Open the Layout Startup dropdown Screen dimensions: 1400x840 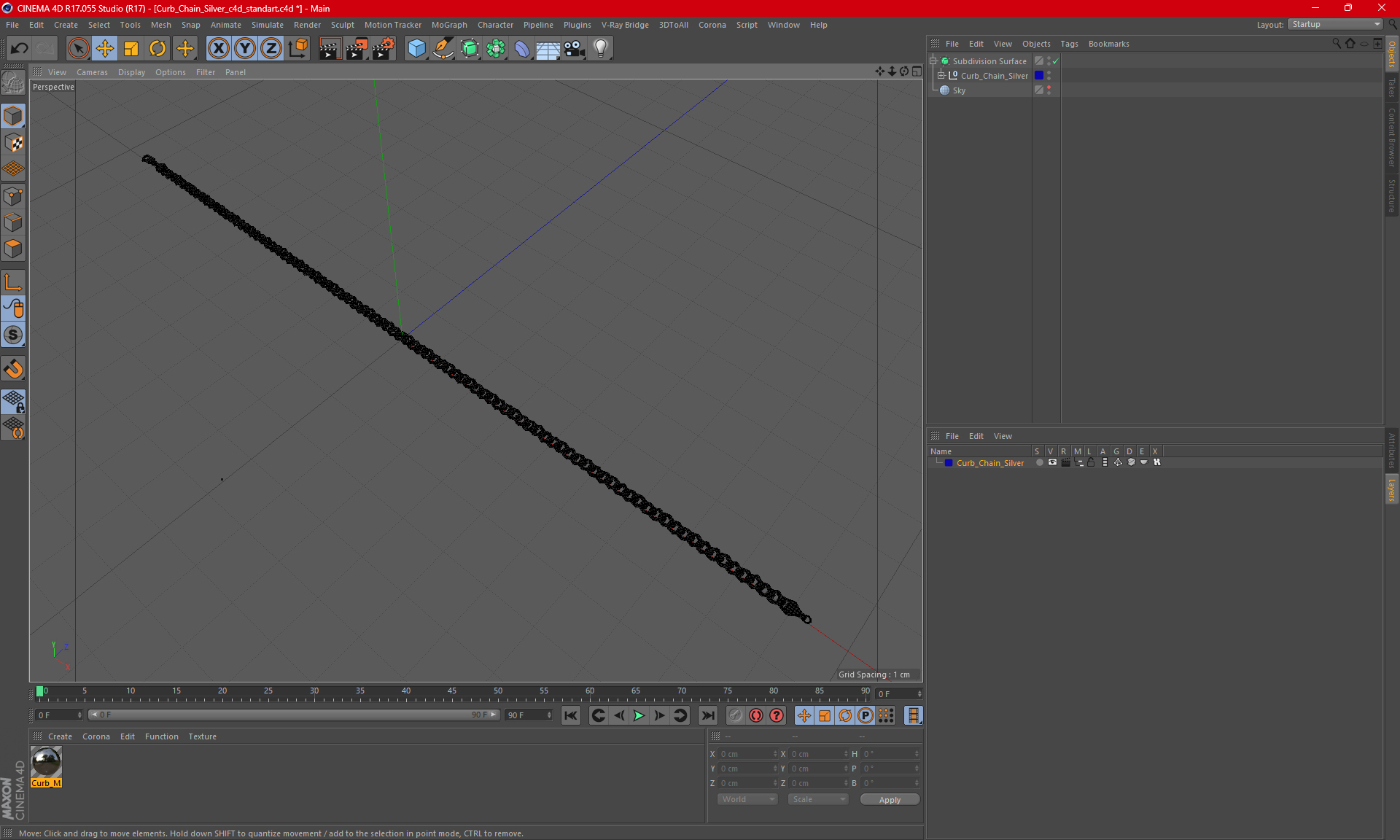tap(1335, 24)
